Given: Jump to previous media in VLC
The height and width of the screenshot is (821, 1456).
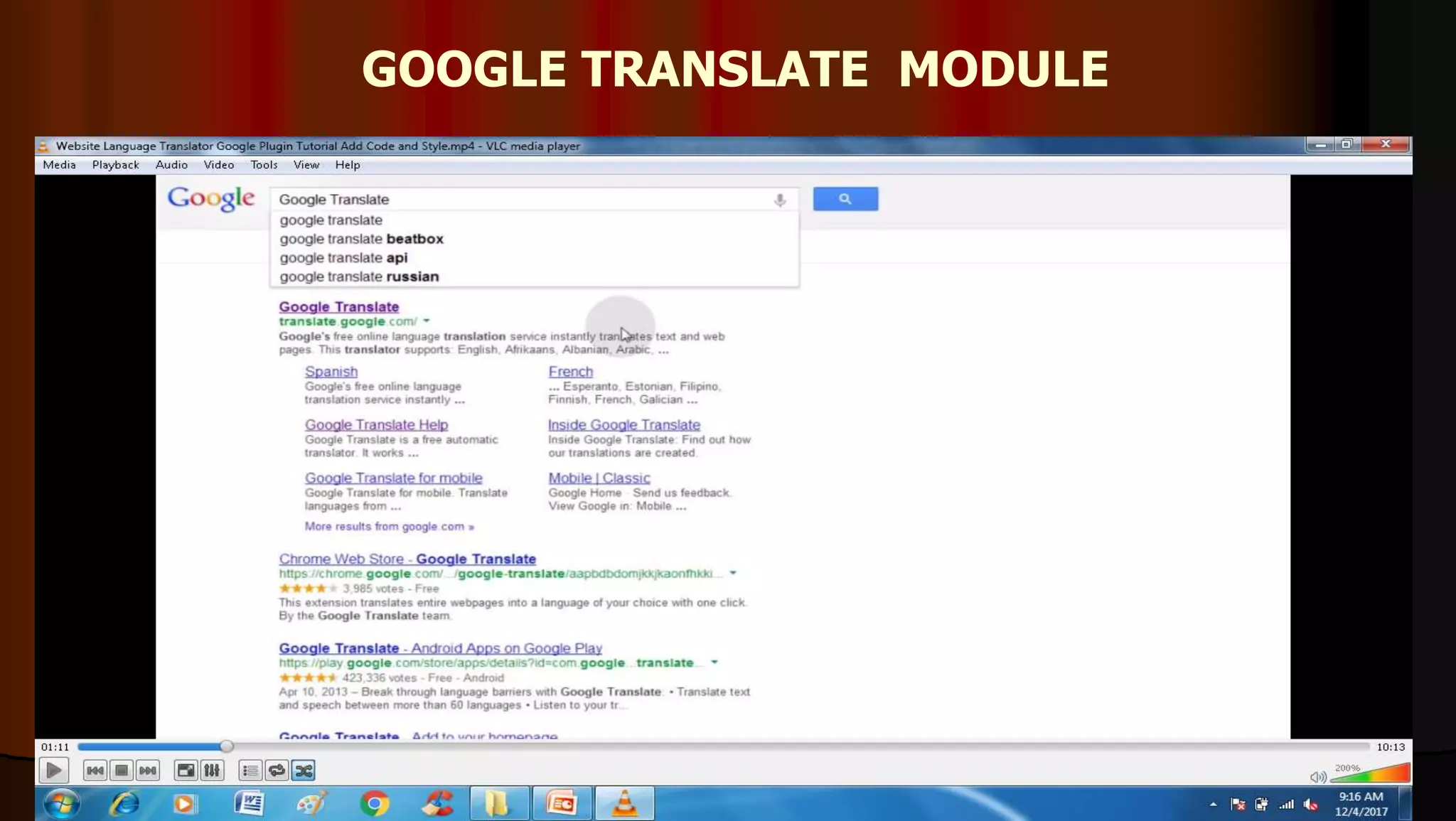Looking at the screenshot, I should [95, 771].
